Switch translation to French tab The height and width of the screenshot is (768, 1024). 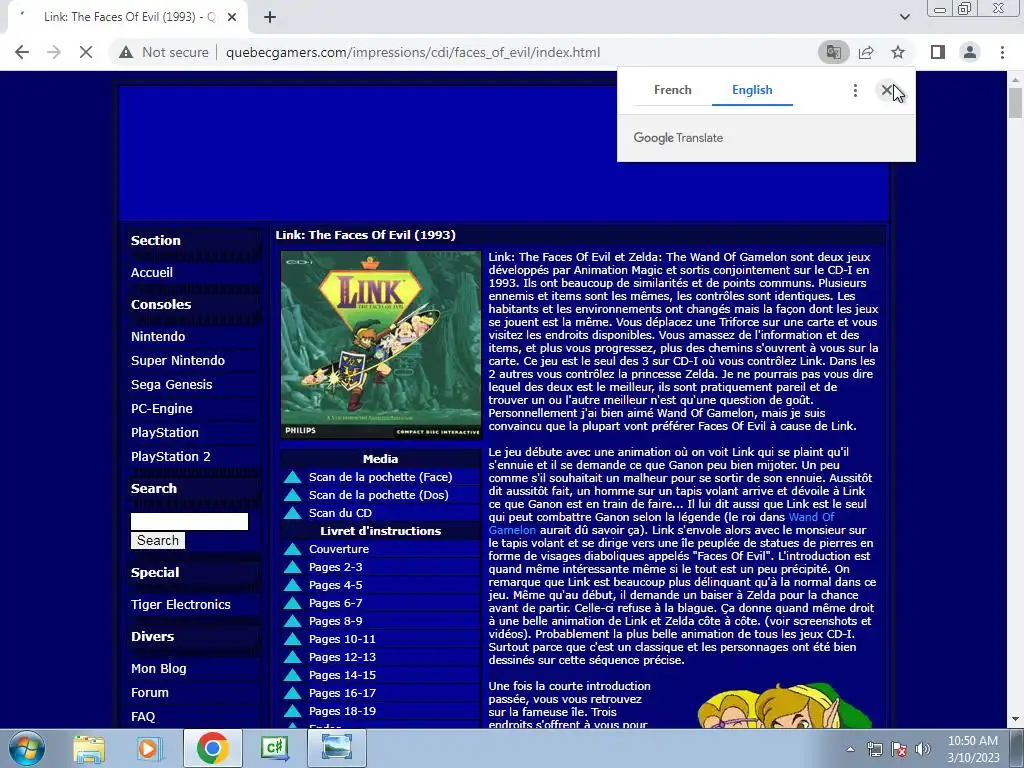click(673, 90)
